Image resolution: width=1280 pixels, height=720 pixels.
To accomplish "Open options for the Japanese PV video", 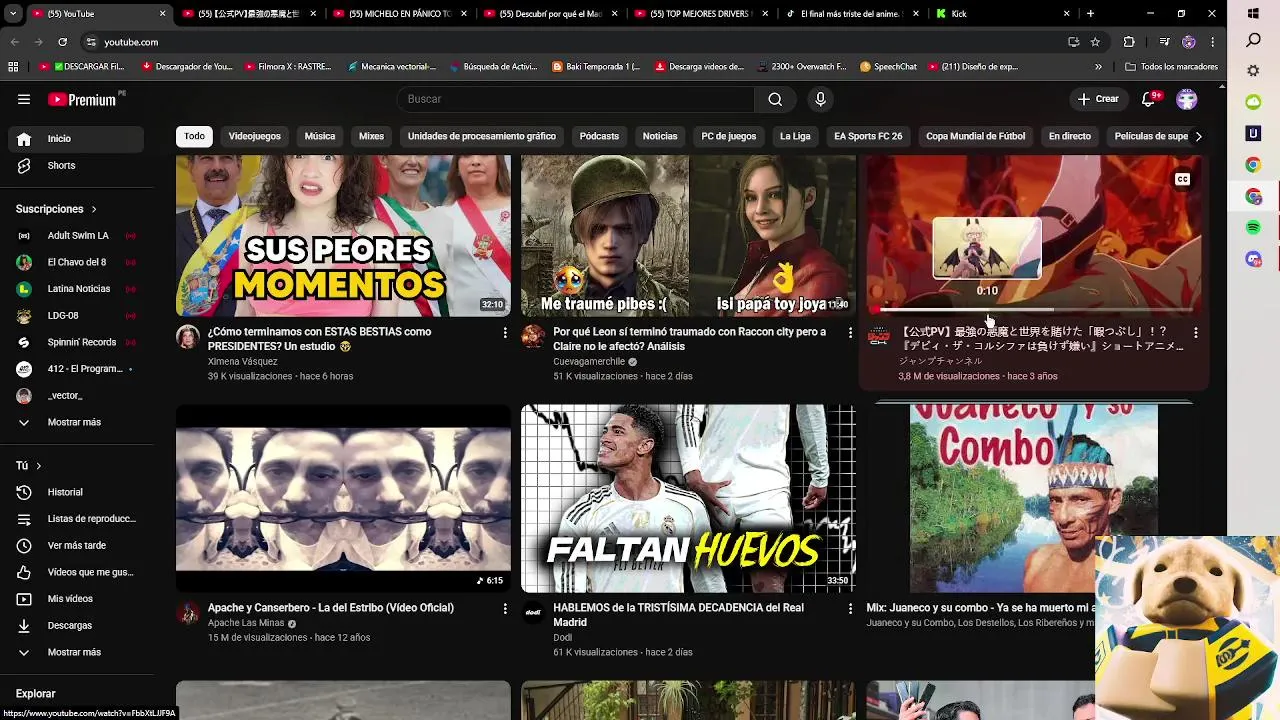I will pos(1195,332).
